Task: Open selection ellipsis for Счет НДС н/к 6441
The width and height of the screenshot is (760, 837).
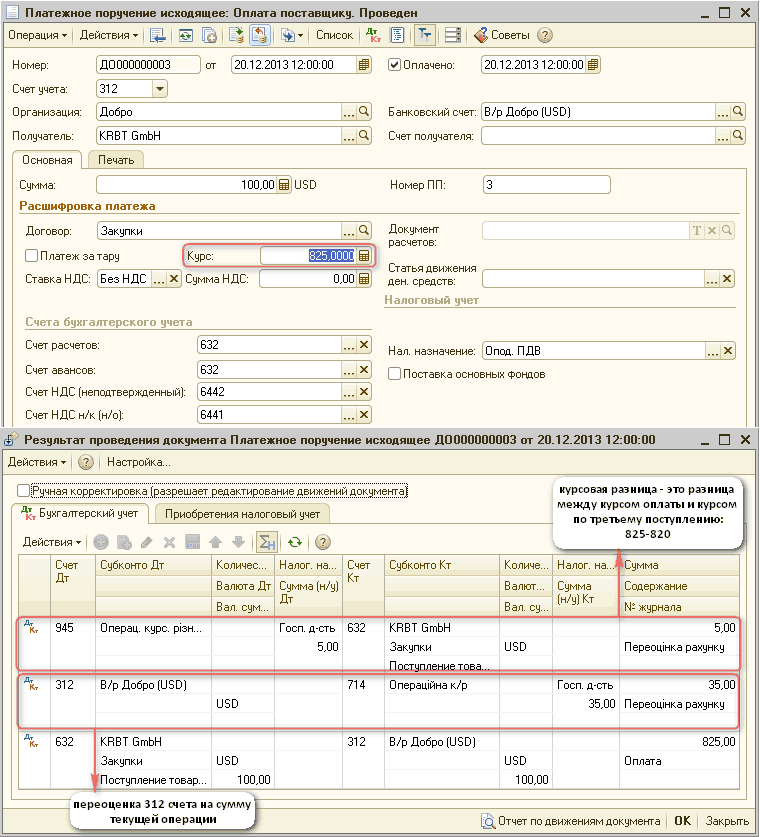Action: point(349,415)
